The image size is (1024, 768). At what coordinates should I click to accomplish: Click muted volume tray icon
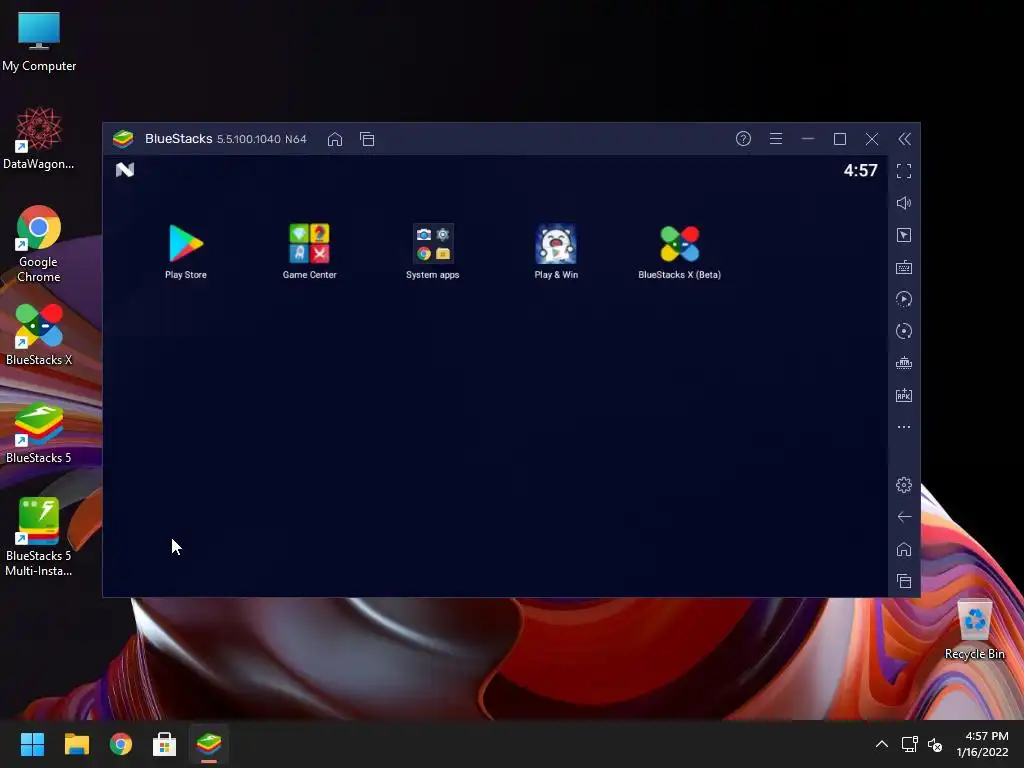pyautogui.click(x=935, y=744)
